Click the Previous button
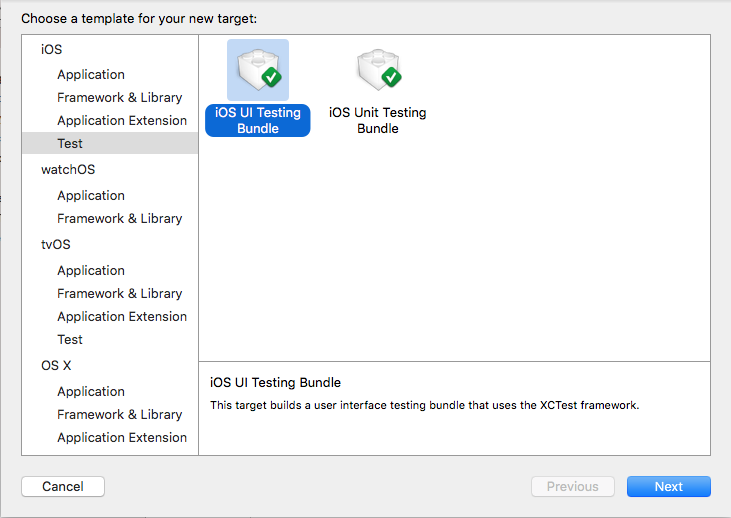731x518 pixels. (x=572, y=486)
